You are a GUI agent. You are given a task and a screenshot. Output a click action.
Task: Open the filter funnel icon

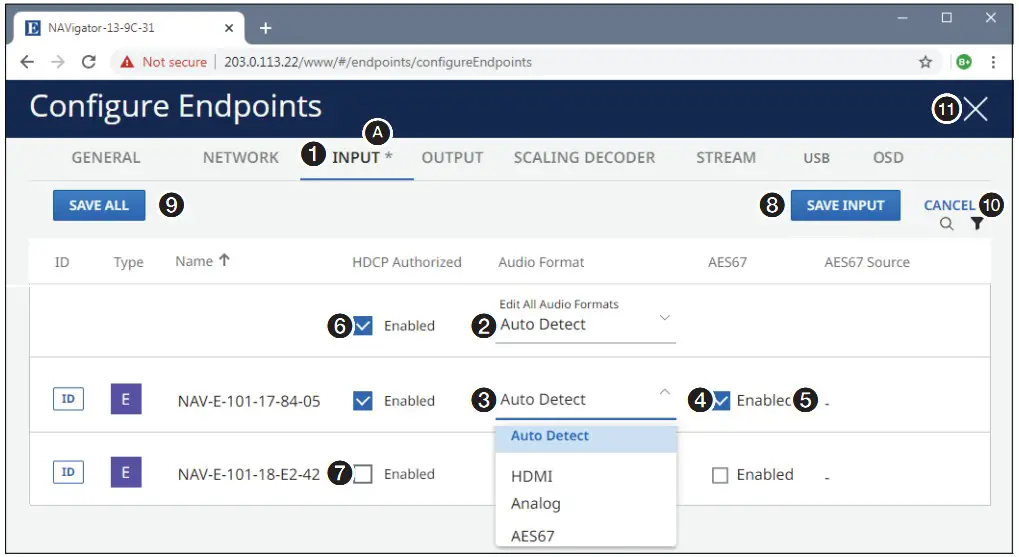pos(977,224)
